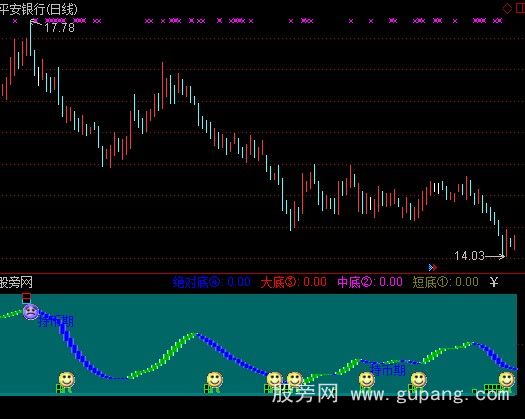Click the 短底①: 0.00 value

446,282
